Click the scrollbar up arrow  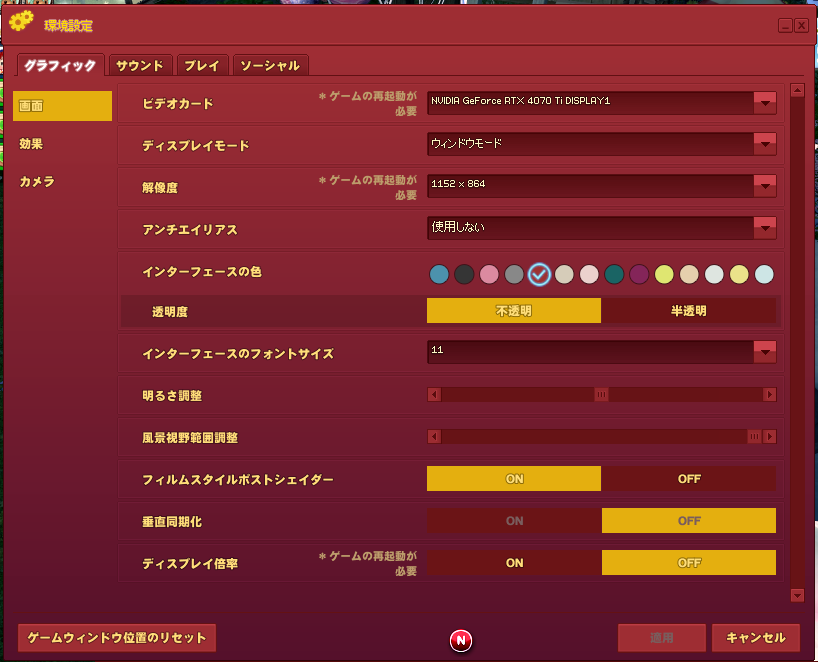[x=797, y=90]
